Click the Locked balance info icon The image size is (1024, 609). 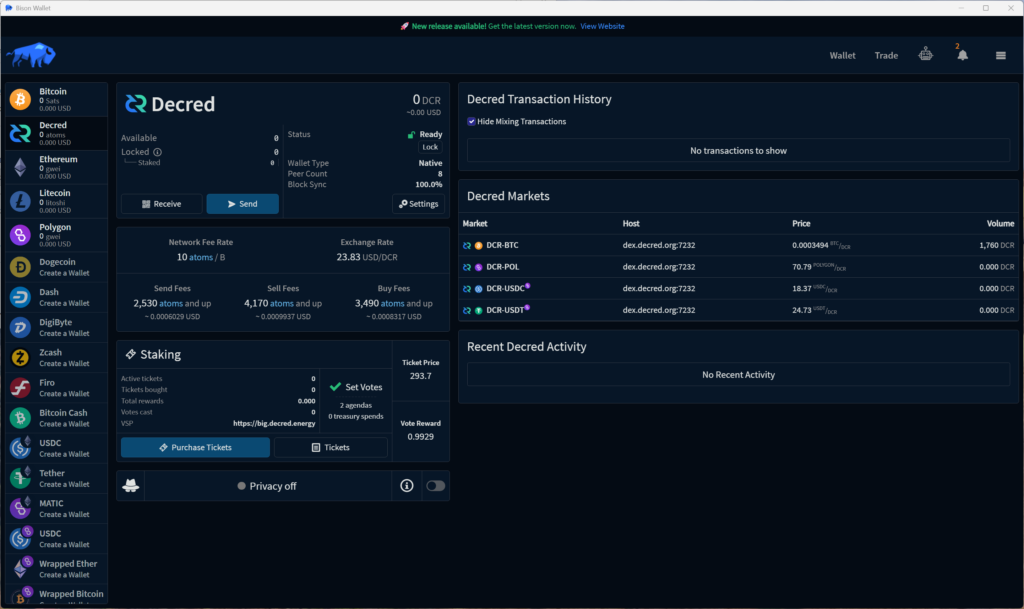point(158,152)
